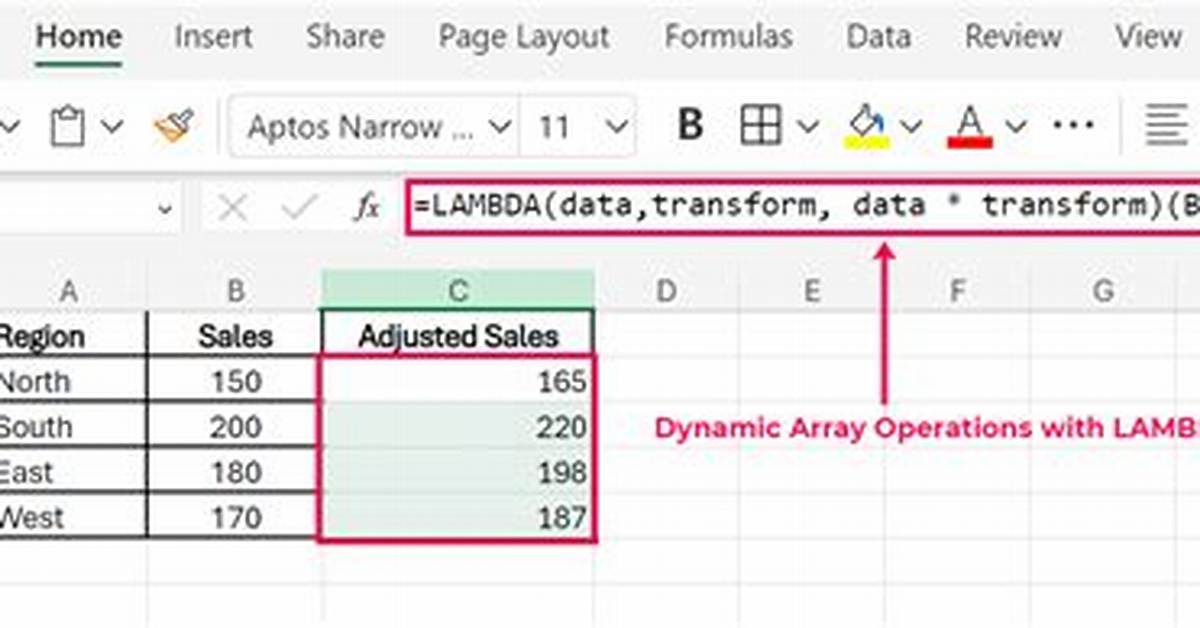Select column G header
The width and height of the screenshot is (1200, 628).
pos(1103,290)
